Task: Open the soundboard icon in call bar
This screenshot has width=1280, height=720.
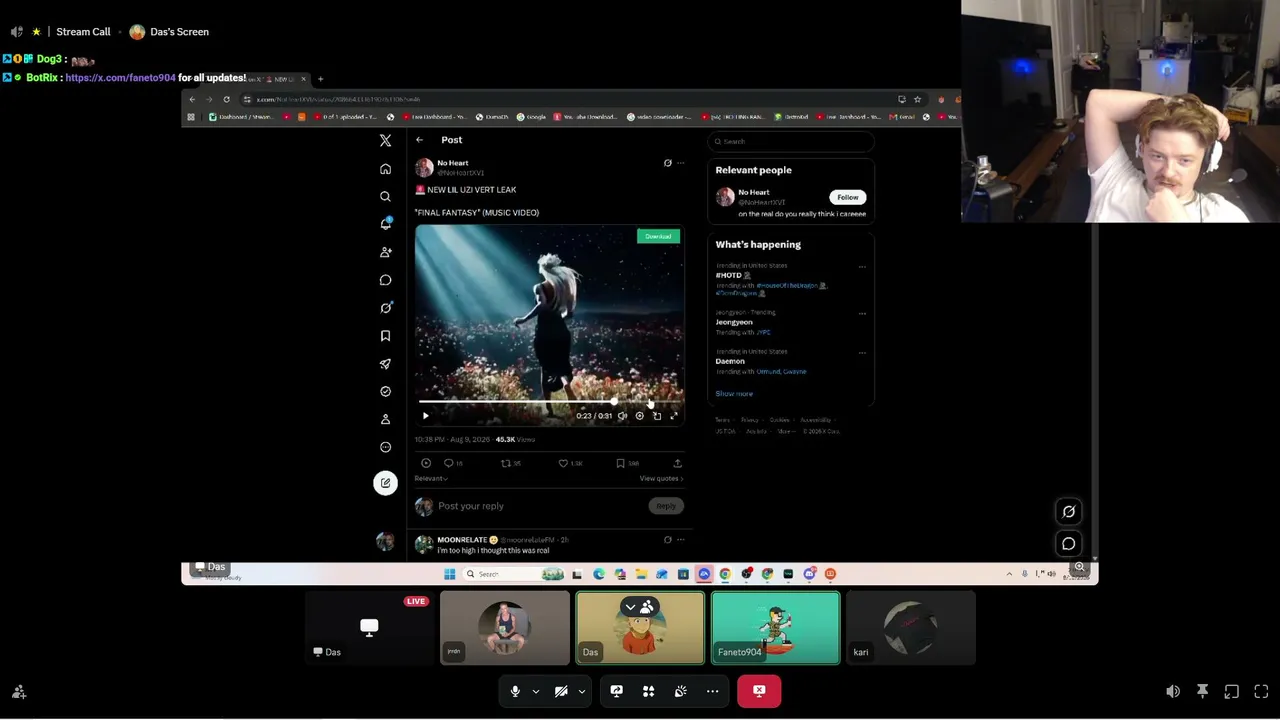Action: click(680, 691)
